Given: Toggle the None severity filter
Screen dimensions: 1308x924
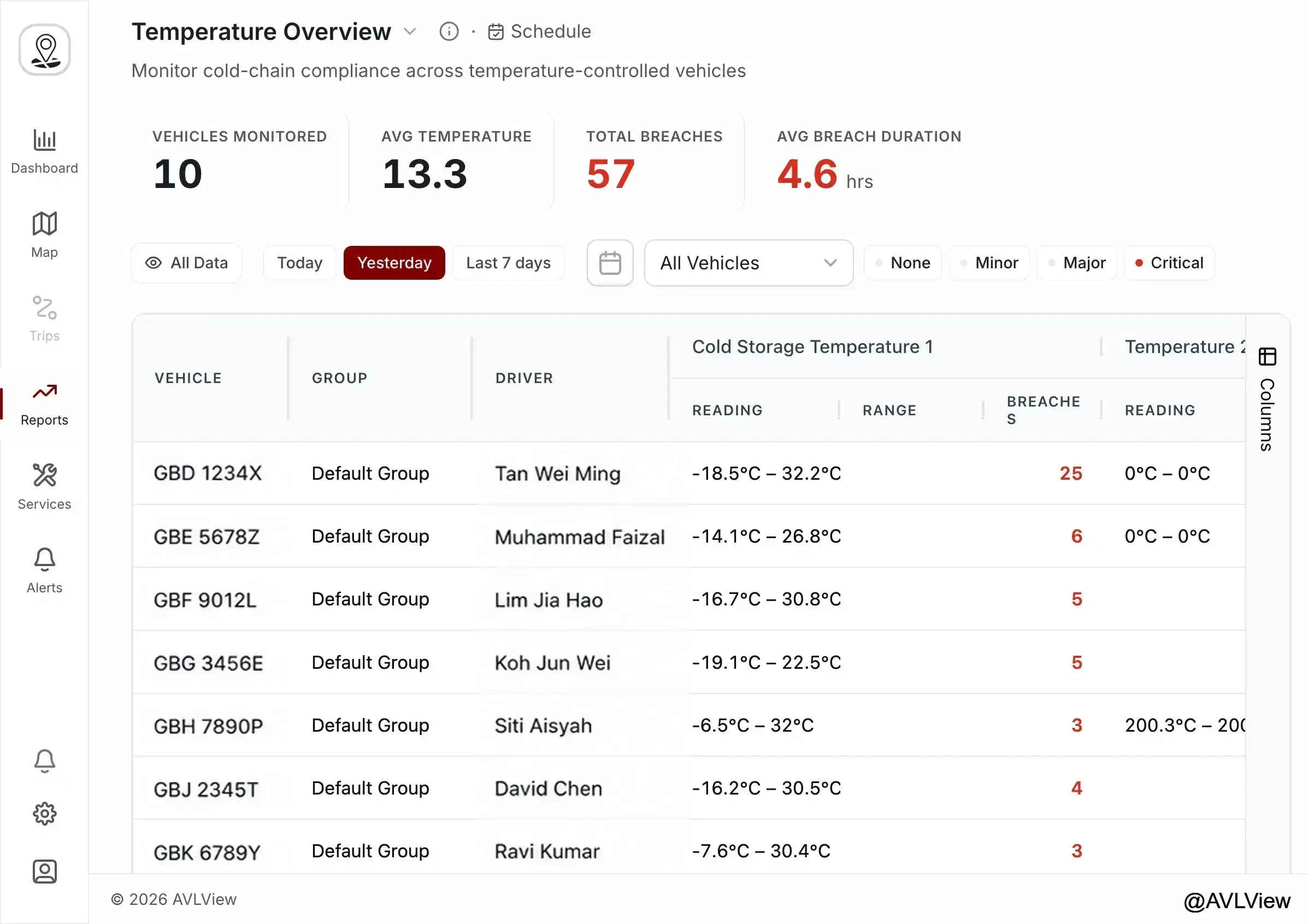Looking at the screenshot, I should (903, 263).
